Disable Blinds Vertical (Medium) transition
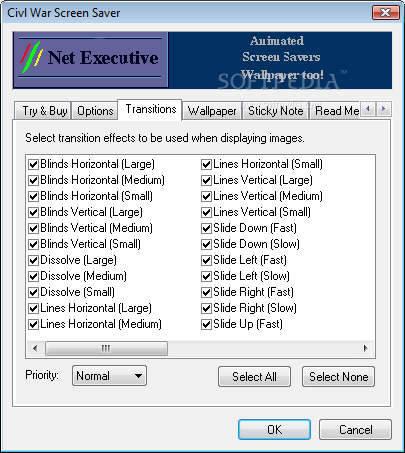 [33, 228]
